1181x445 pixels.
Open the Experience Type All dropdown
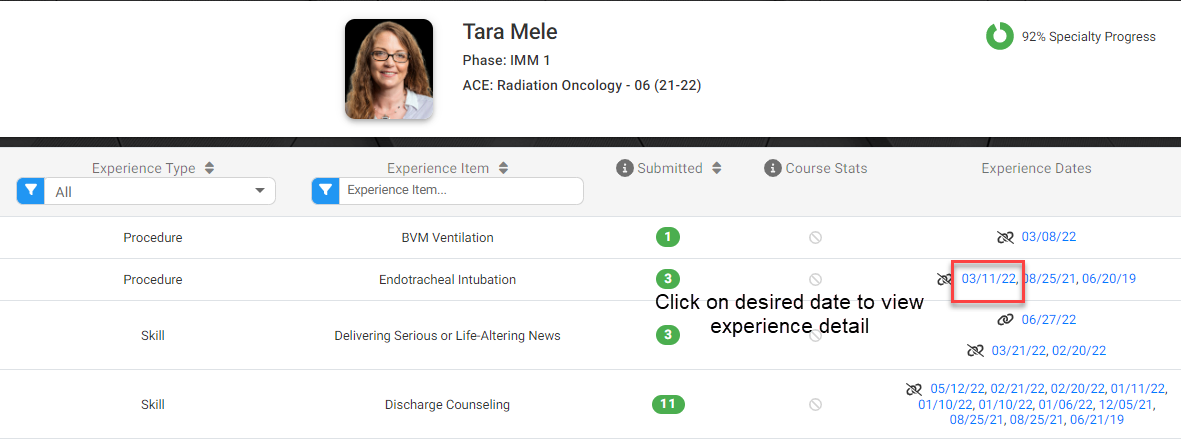point(160,191)
